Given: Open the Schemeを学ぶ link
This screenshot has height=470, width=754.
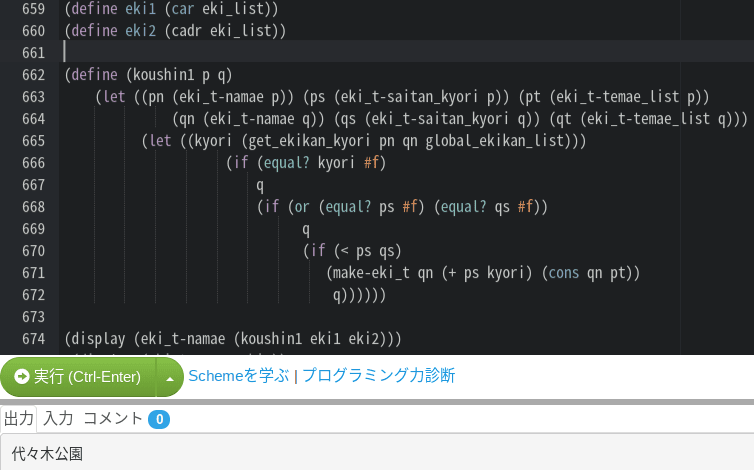Looking at the screenshot, I should pyautogui.click(x=239, y=376).
